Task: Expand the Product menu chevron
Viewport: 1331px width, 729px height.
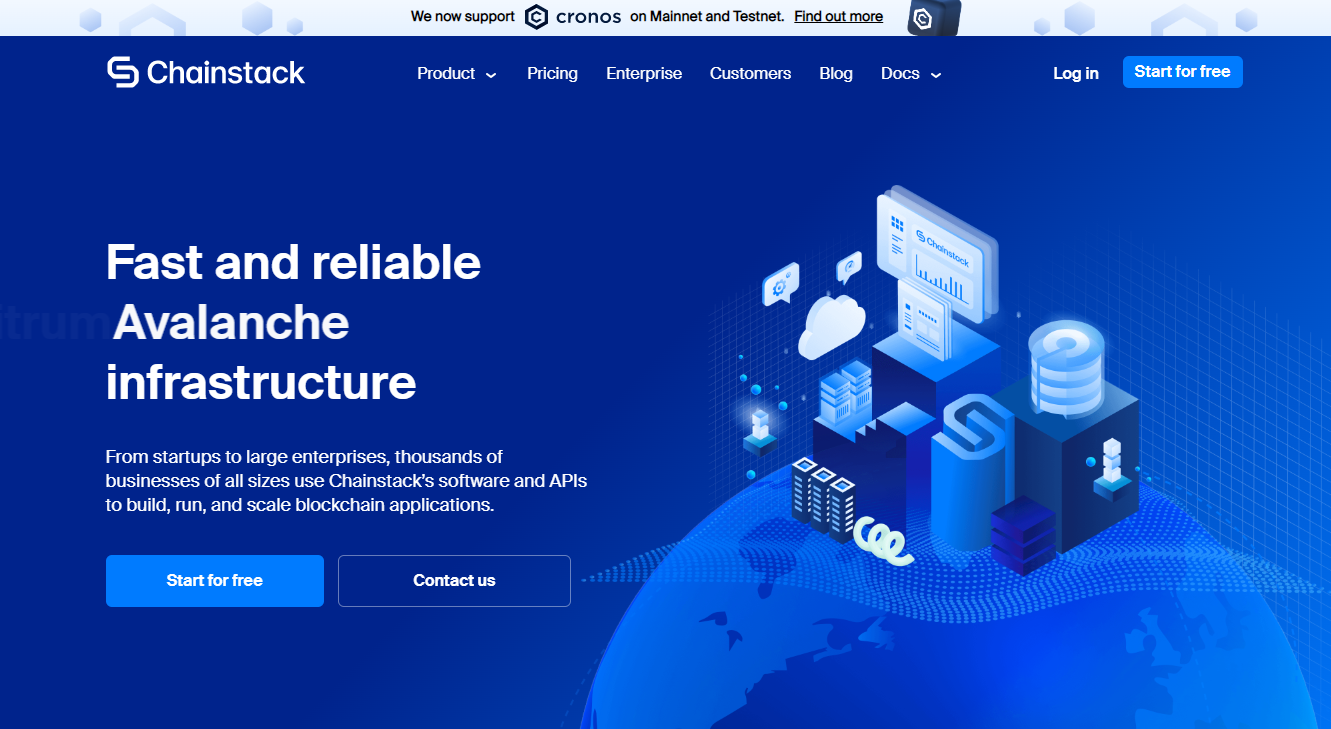Action: pos(491,75)
